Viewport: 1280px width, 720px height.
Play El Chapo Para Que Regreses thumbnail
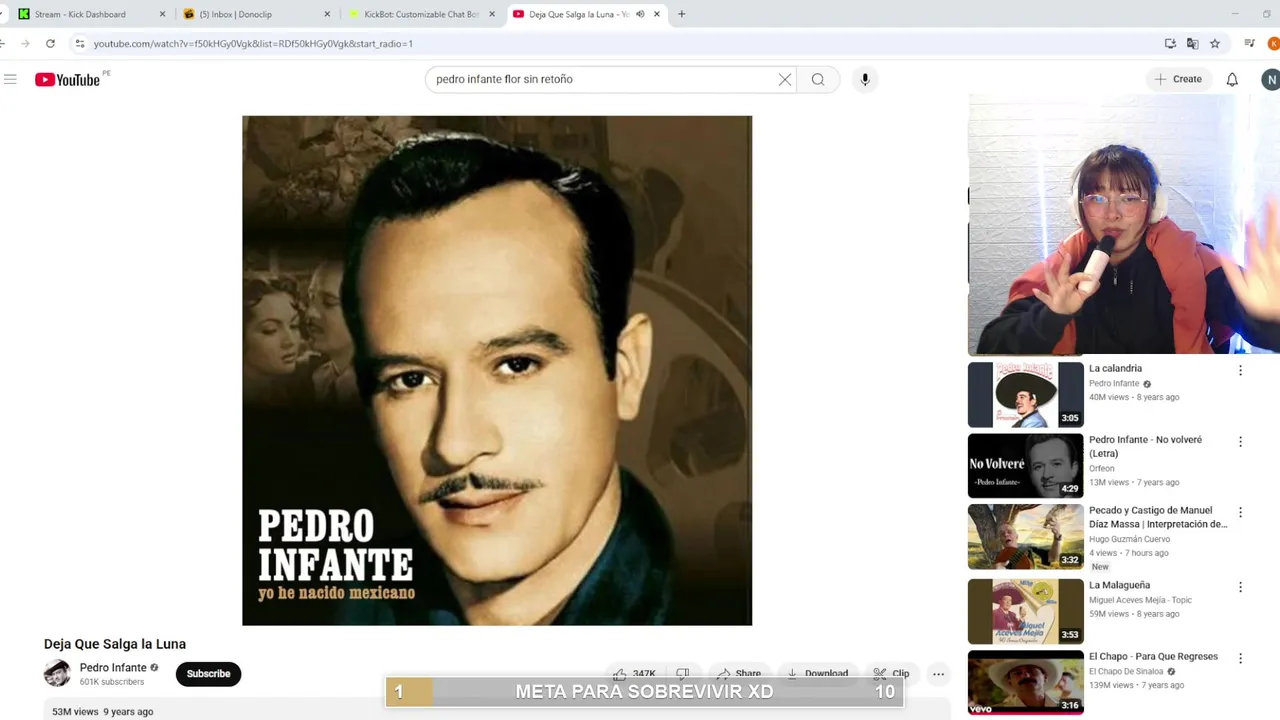pos(1026,682)
